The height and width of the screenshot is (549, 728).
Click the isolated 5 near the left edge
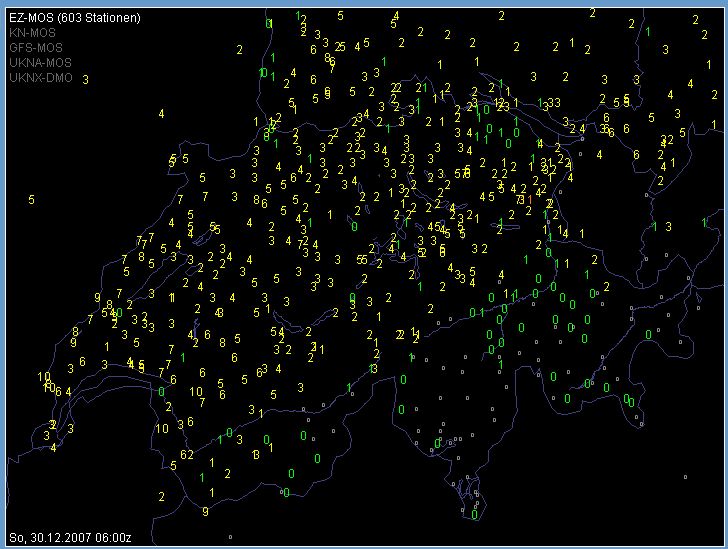point(31,200)
